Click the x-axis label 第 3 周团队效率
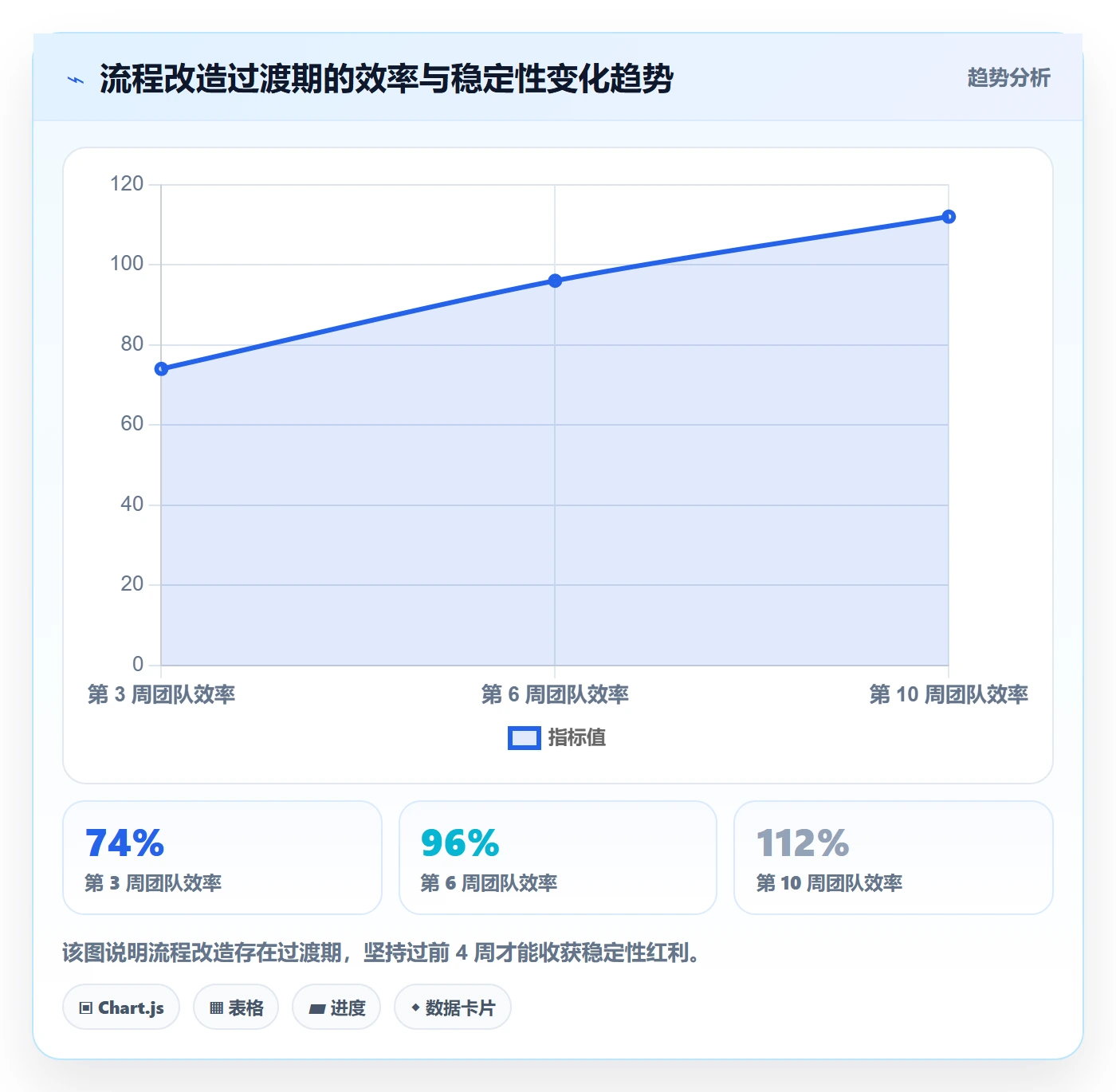 tap(162, 694)
